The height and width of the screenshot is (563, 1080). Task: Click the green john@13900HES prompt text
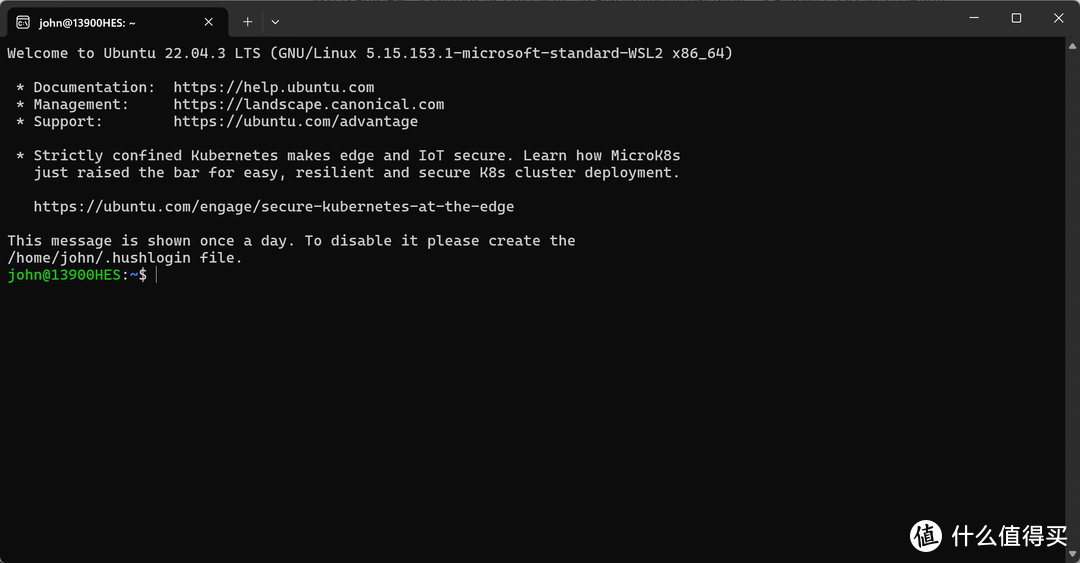64,275
